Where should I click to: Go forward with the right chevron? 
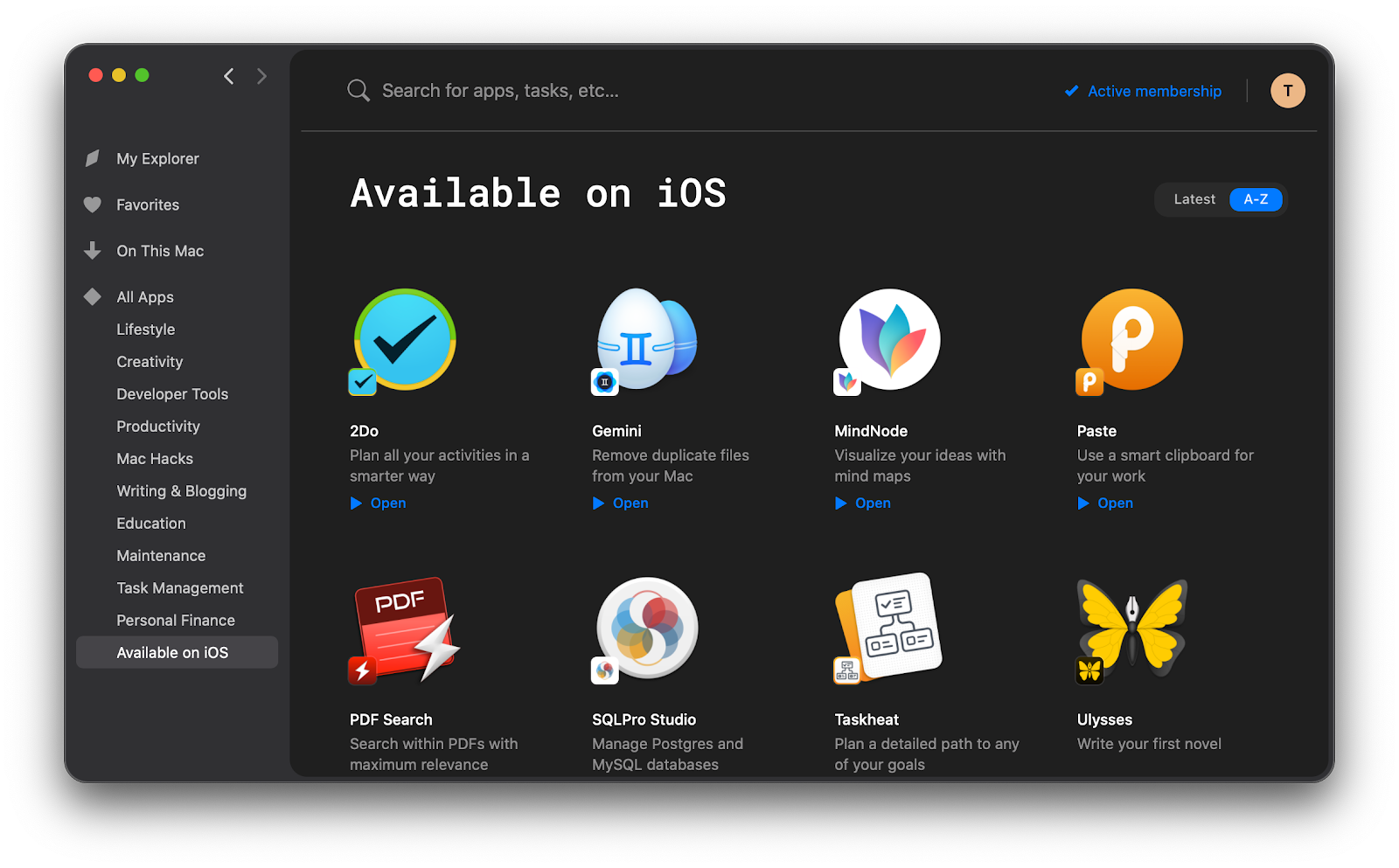click(x=261, y=76)
